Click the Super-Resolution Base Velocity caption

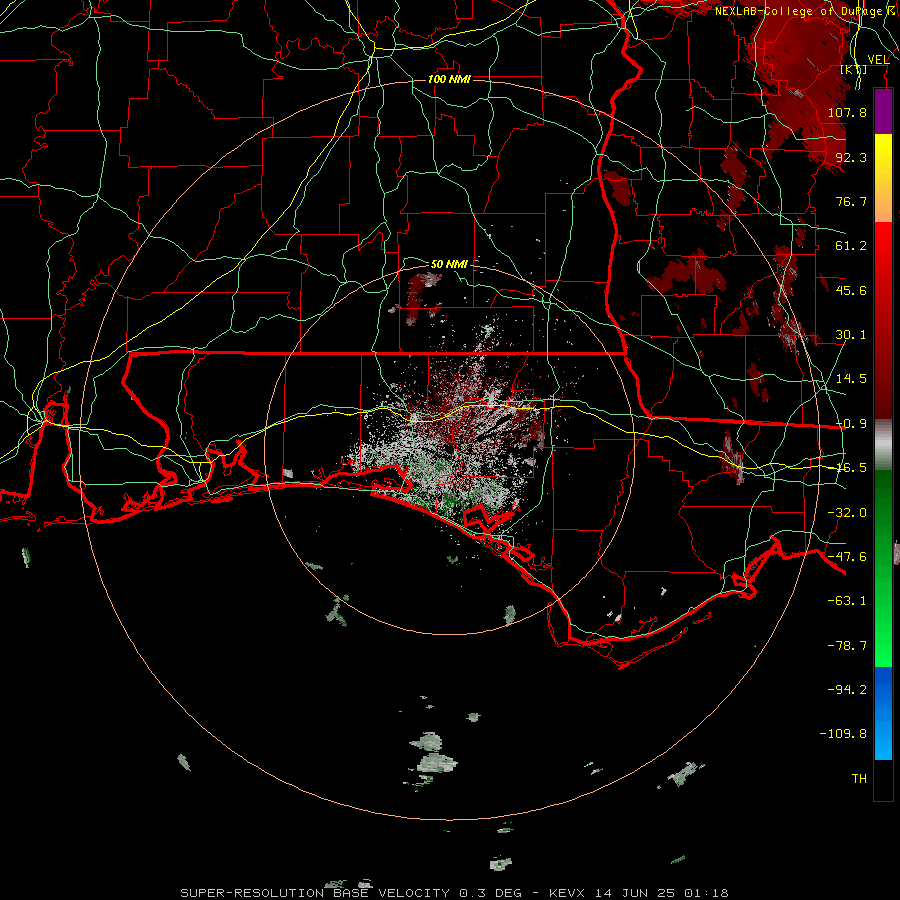click(x=454, y=893)
